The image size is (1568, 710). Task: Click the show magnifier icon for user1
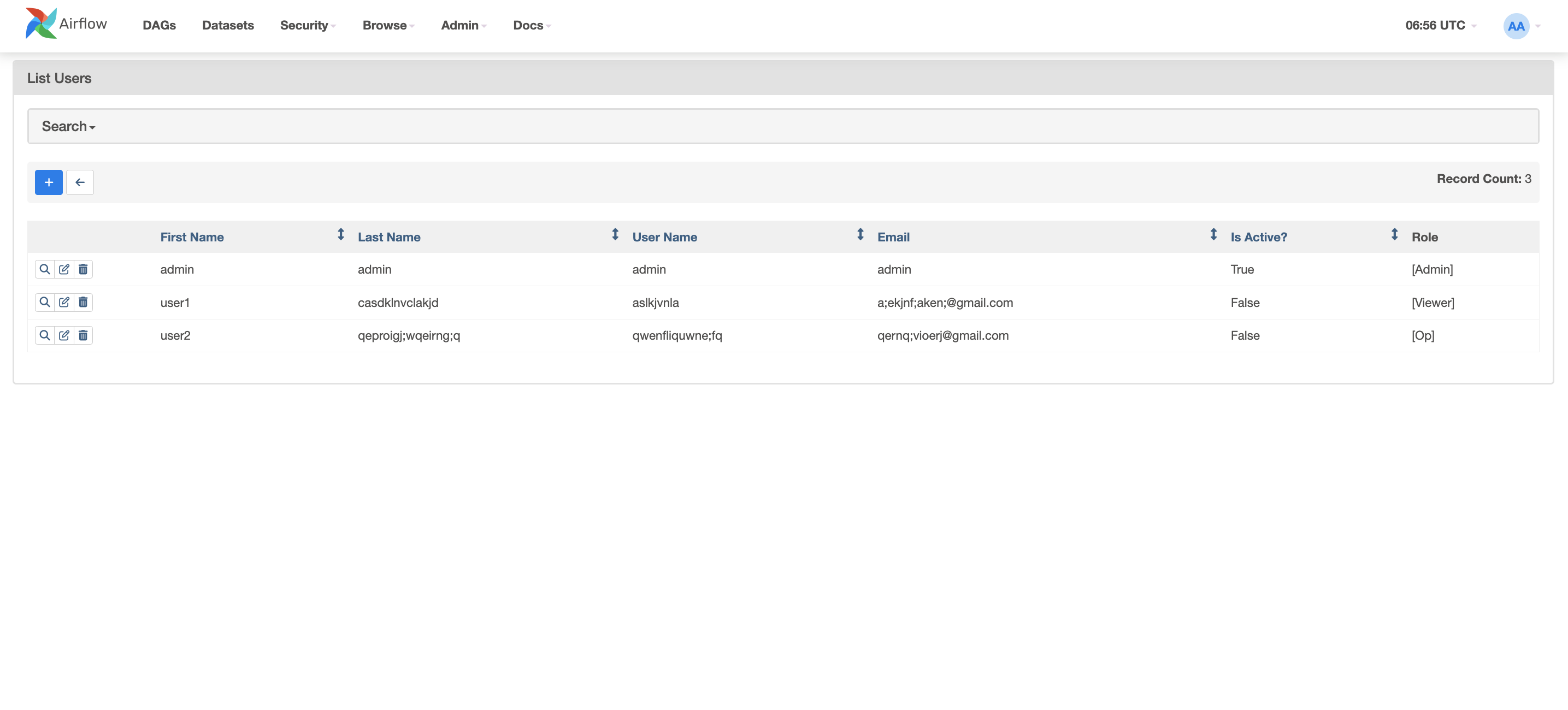(x=44, y=302)
